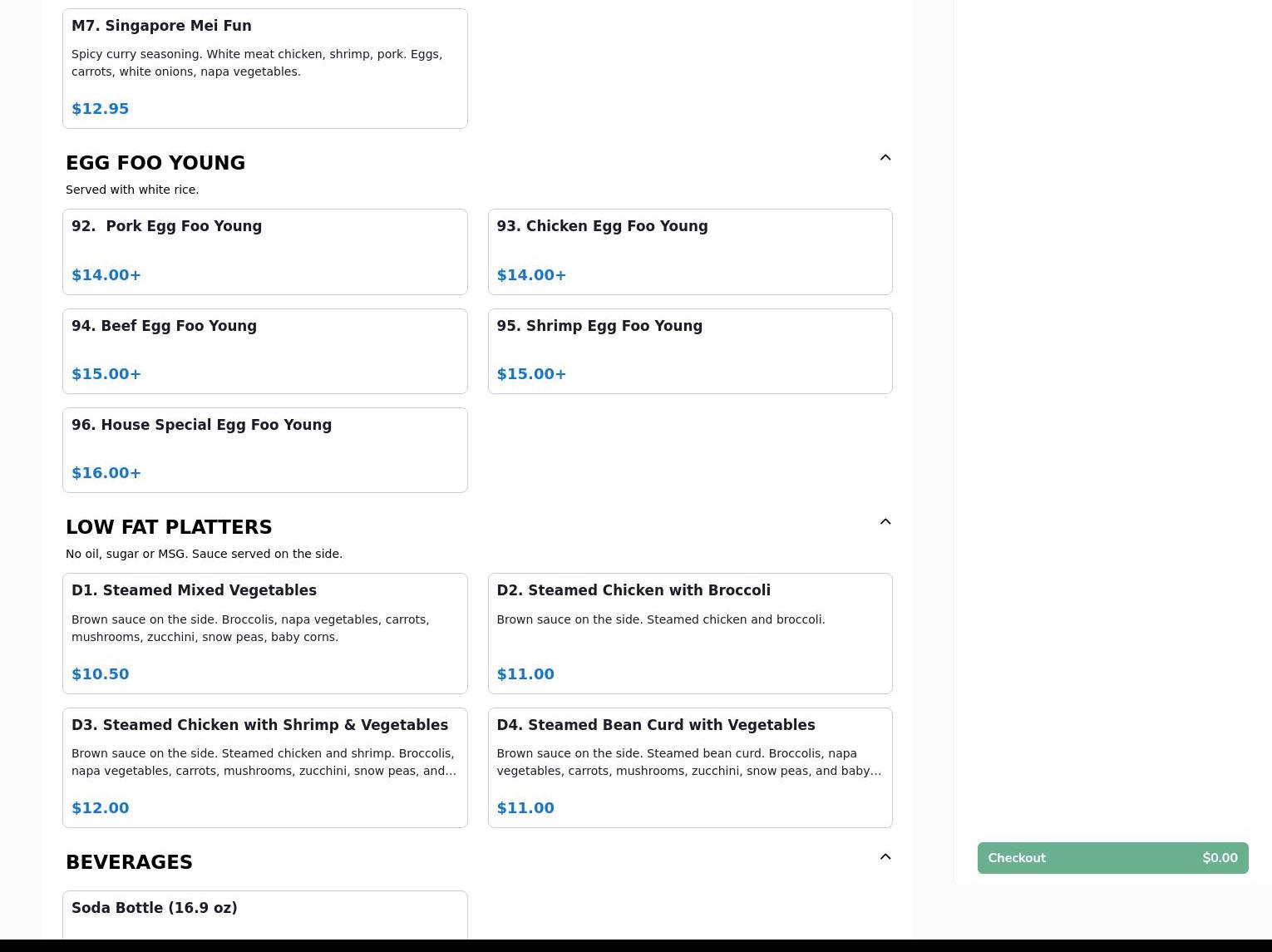
Task: Collapse the Beverages section chevron
Action: click(x=885, y=857)
